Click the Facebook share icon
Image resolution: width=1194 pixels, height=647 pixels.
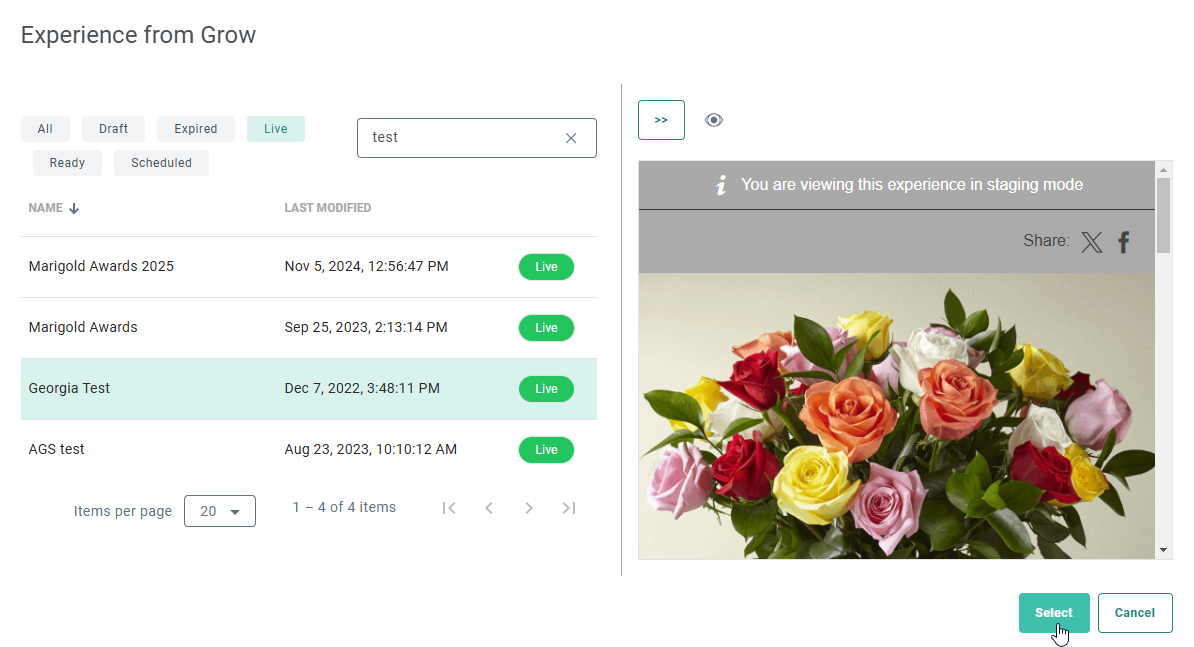click(1123, 242)
